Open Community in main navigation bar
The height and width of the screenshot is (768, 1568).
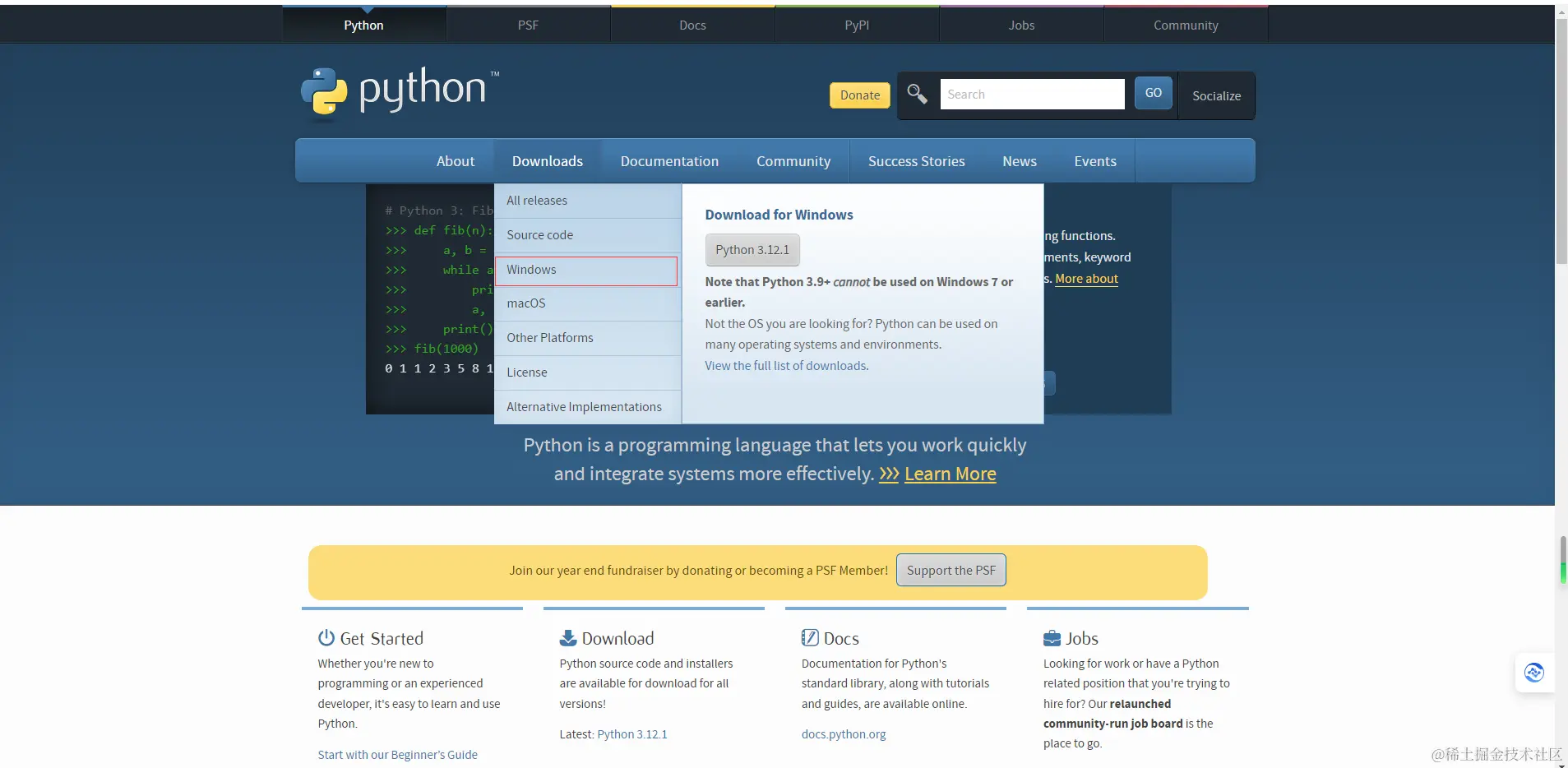(x=793, y=161)
